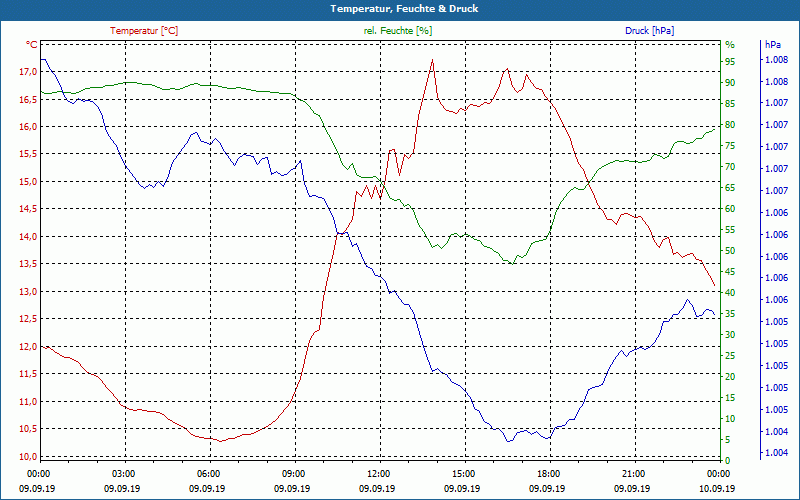Click the 70 humidity axis value

tap(730, 167)
